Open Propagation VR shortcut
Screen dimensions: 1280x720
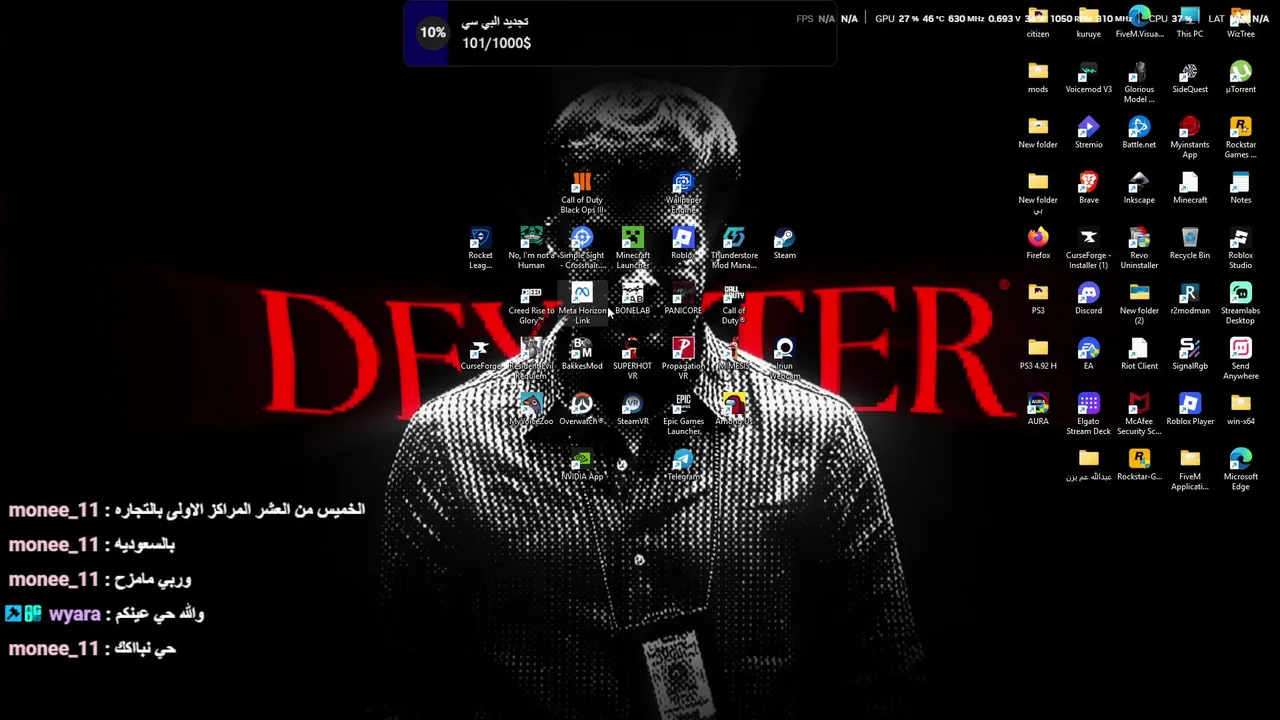tap(683, 359)
